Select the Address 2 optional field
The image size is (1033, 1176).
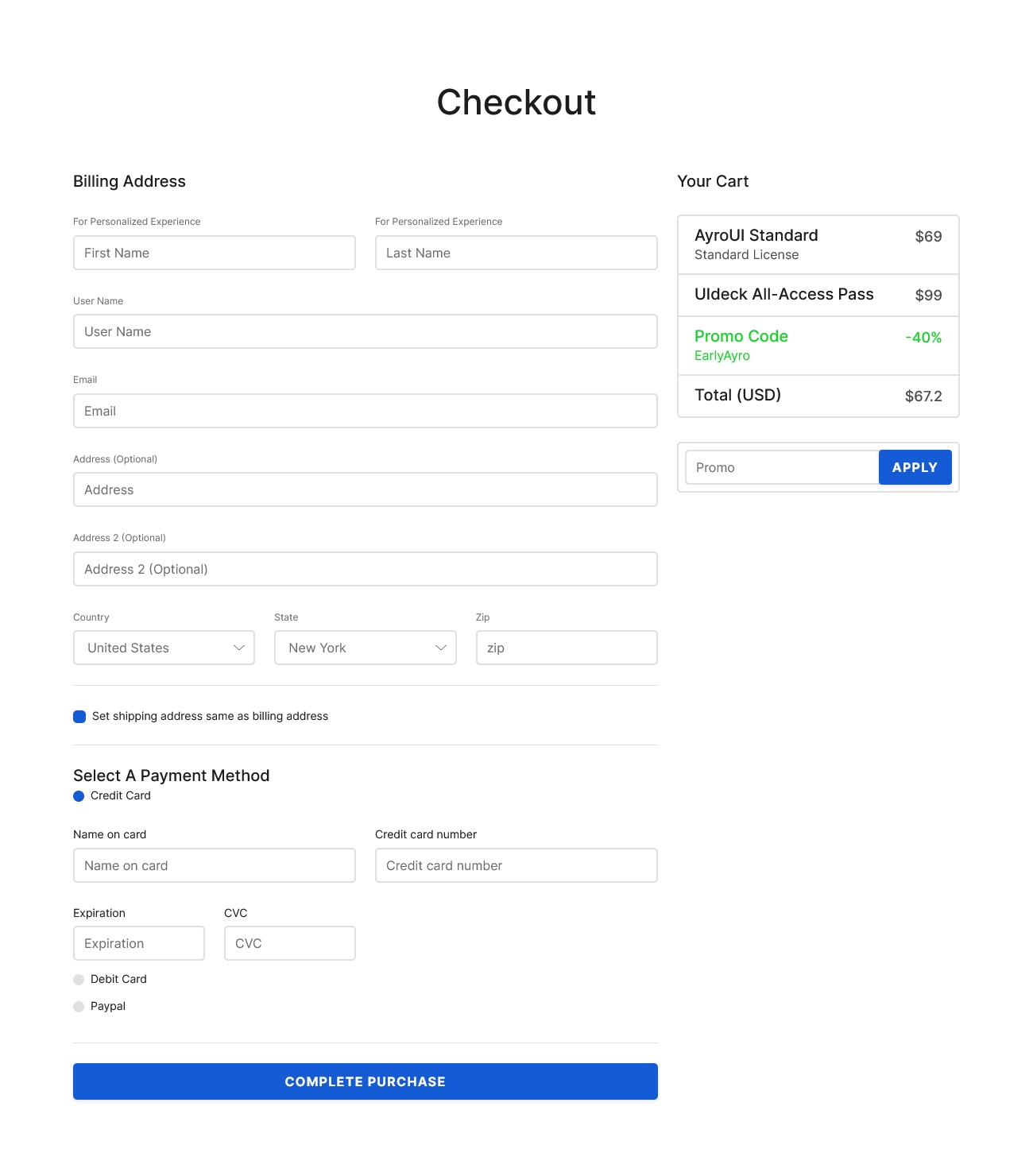(x=365, y=569)
